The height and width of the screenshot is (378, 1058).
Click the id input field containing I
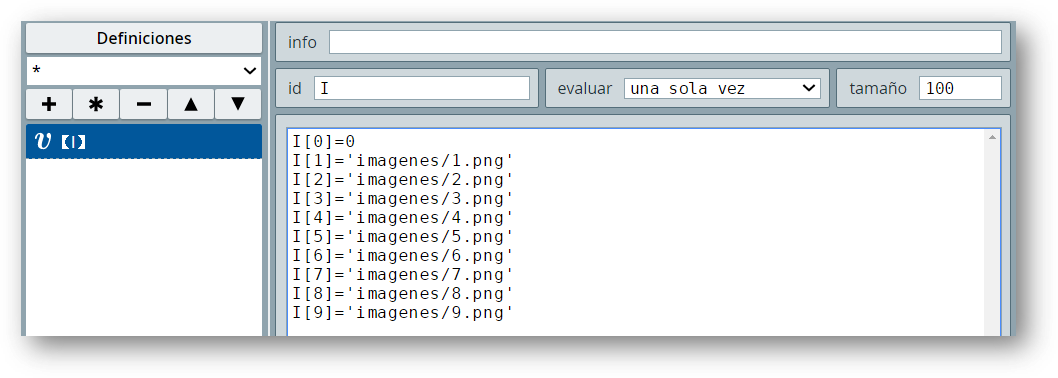422,88
